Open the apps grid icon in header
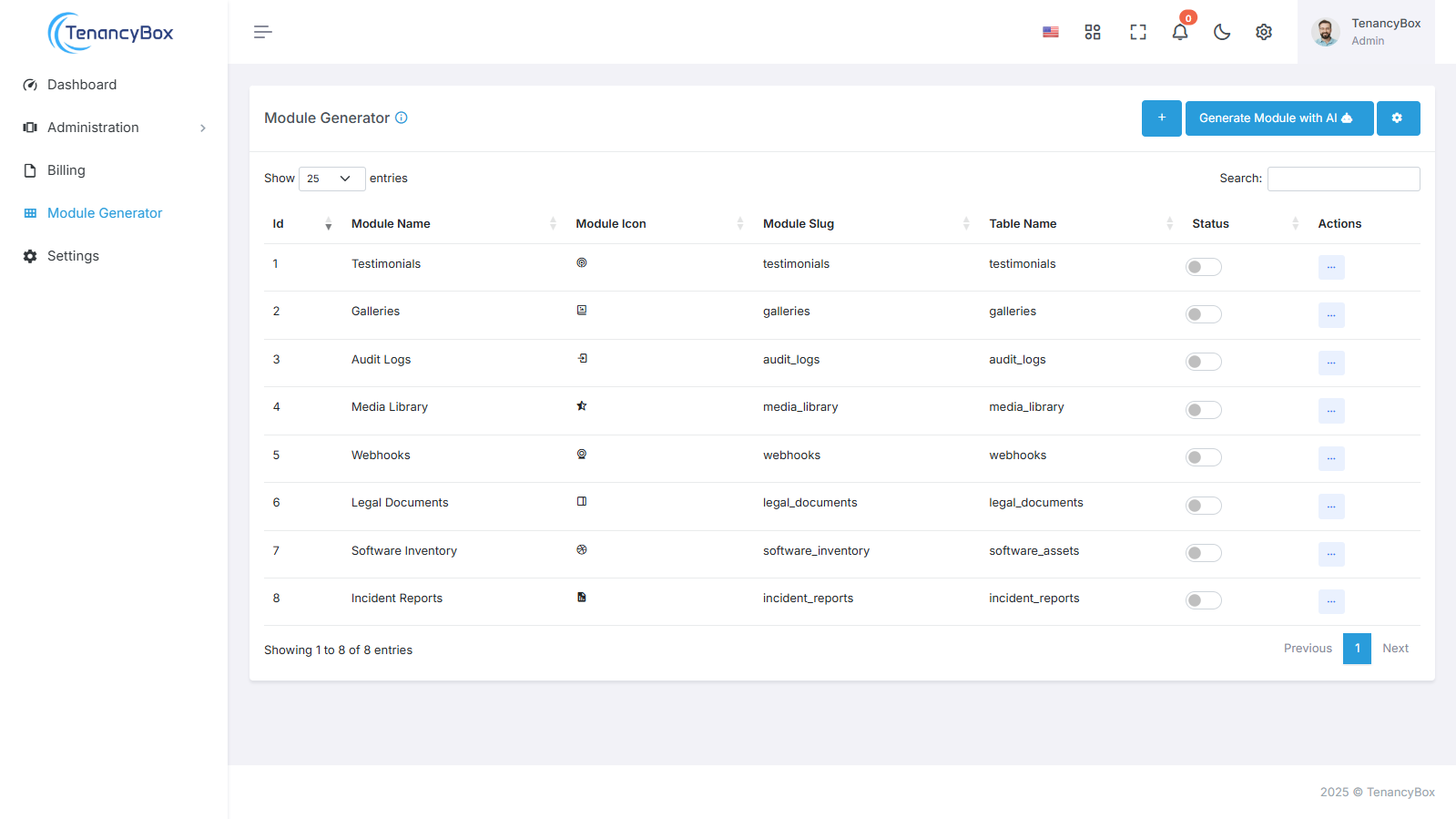Screen dimensions: 1456x819 point(1093,32)
